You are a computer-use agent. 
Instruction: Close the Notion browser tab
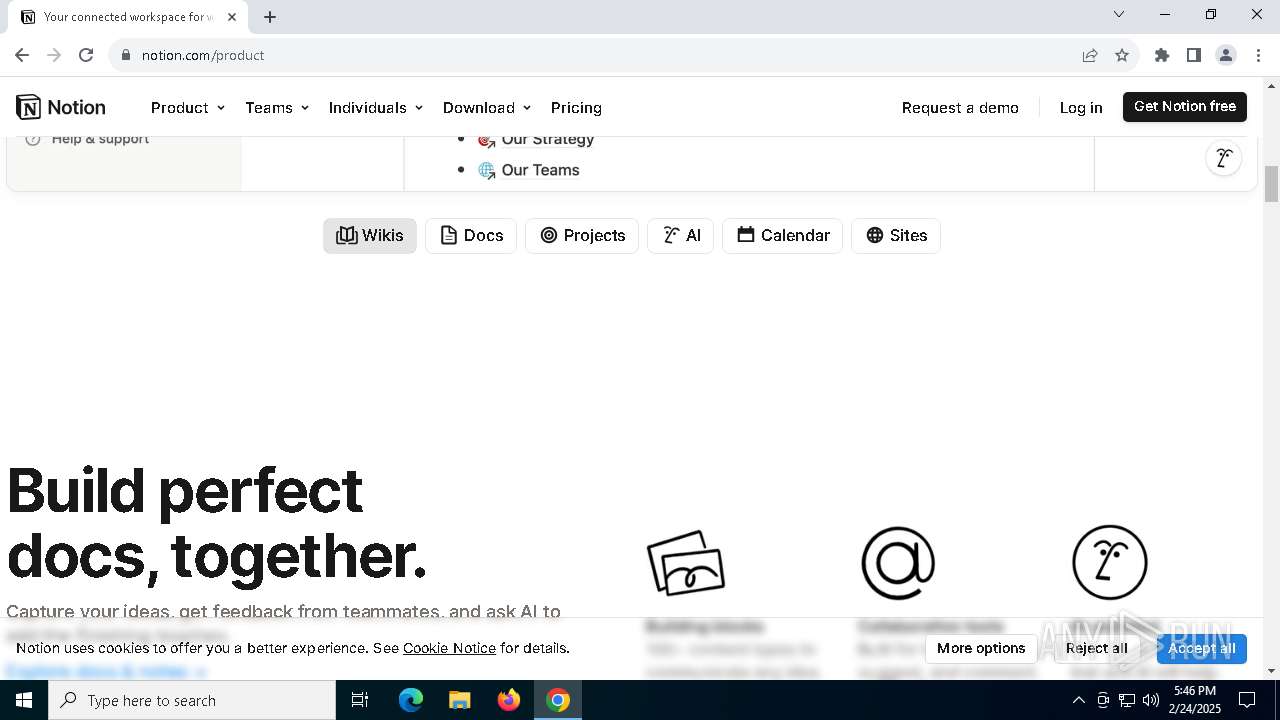pyautogui.click(x=232, y=16)
